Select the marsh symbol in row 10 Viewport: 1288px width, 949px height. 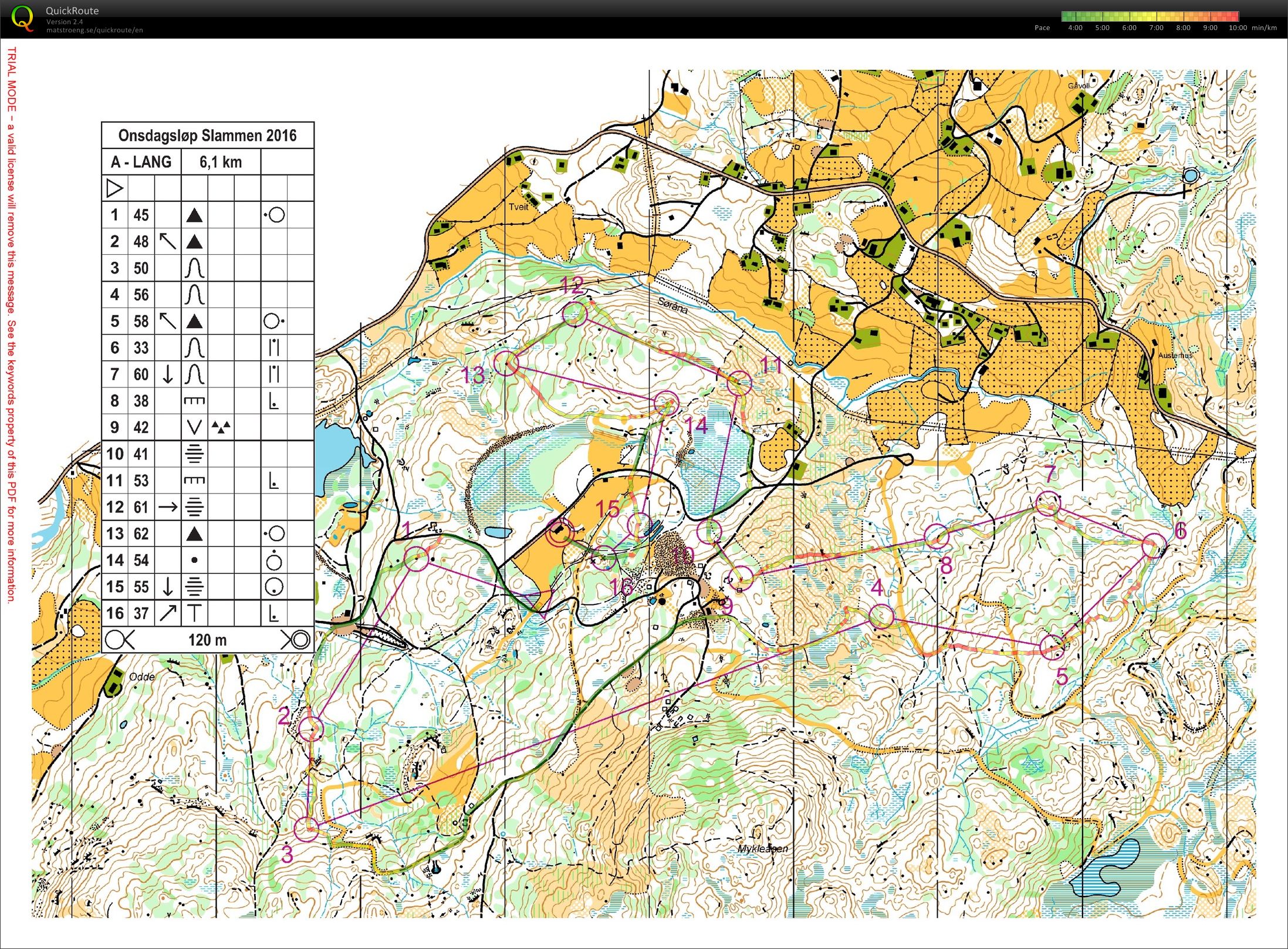coord(194,454)
